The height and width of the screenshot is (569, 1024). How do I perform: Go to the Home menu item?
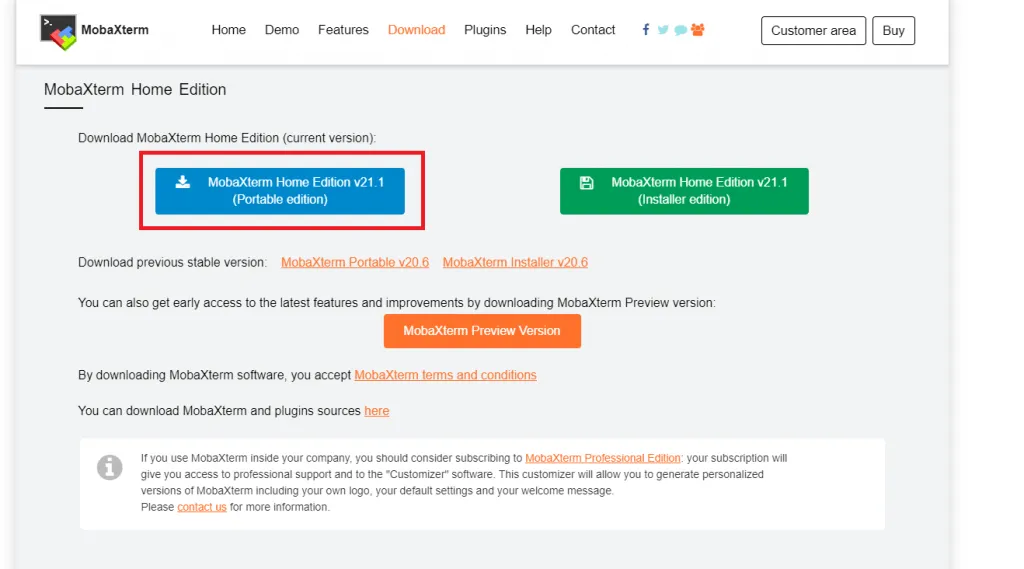229,30
